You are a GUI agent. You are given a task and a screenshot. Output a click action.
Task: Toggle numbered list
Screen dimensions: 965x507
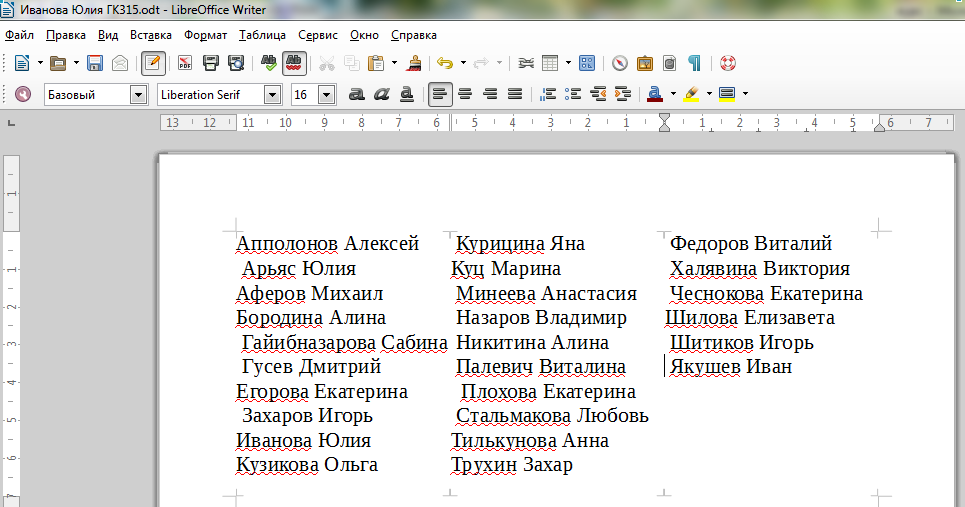coord(548,94)
